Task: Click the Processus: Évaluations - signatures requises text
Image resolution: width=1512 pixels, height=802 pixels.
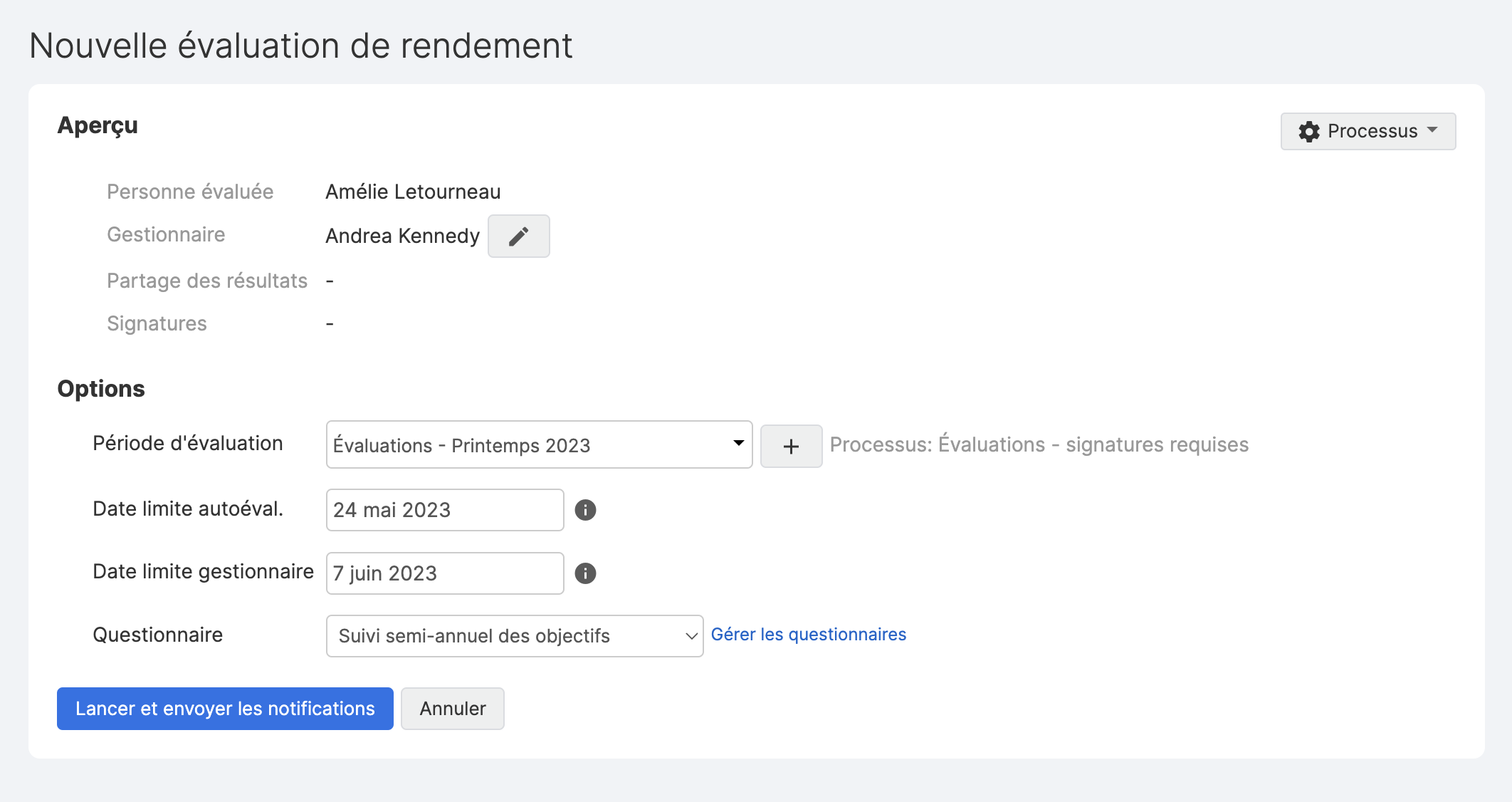Action: pos(1039,444)
